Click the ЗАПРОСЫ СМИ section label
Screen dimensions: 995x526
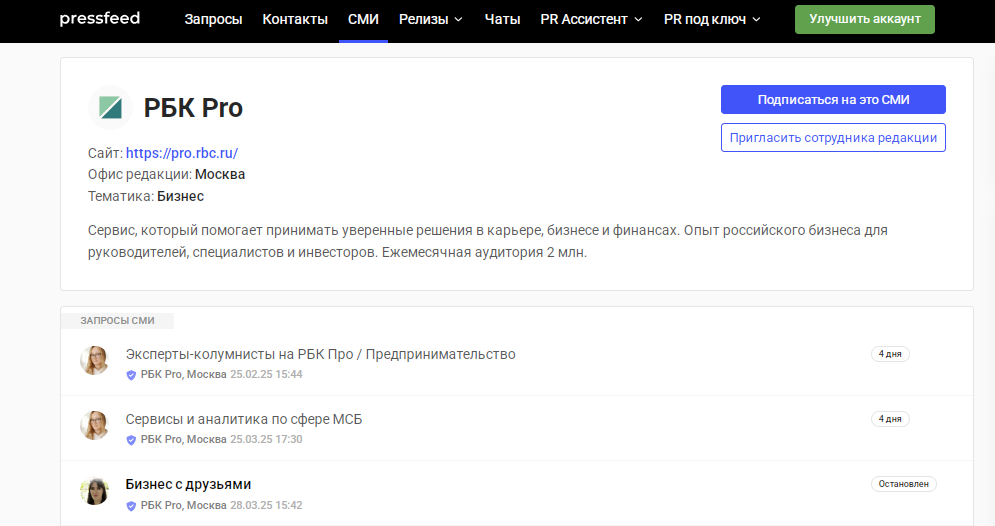coord(117,321)
